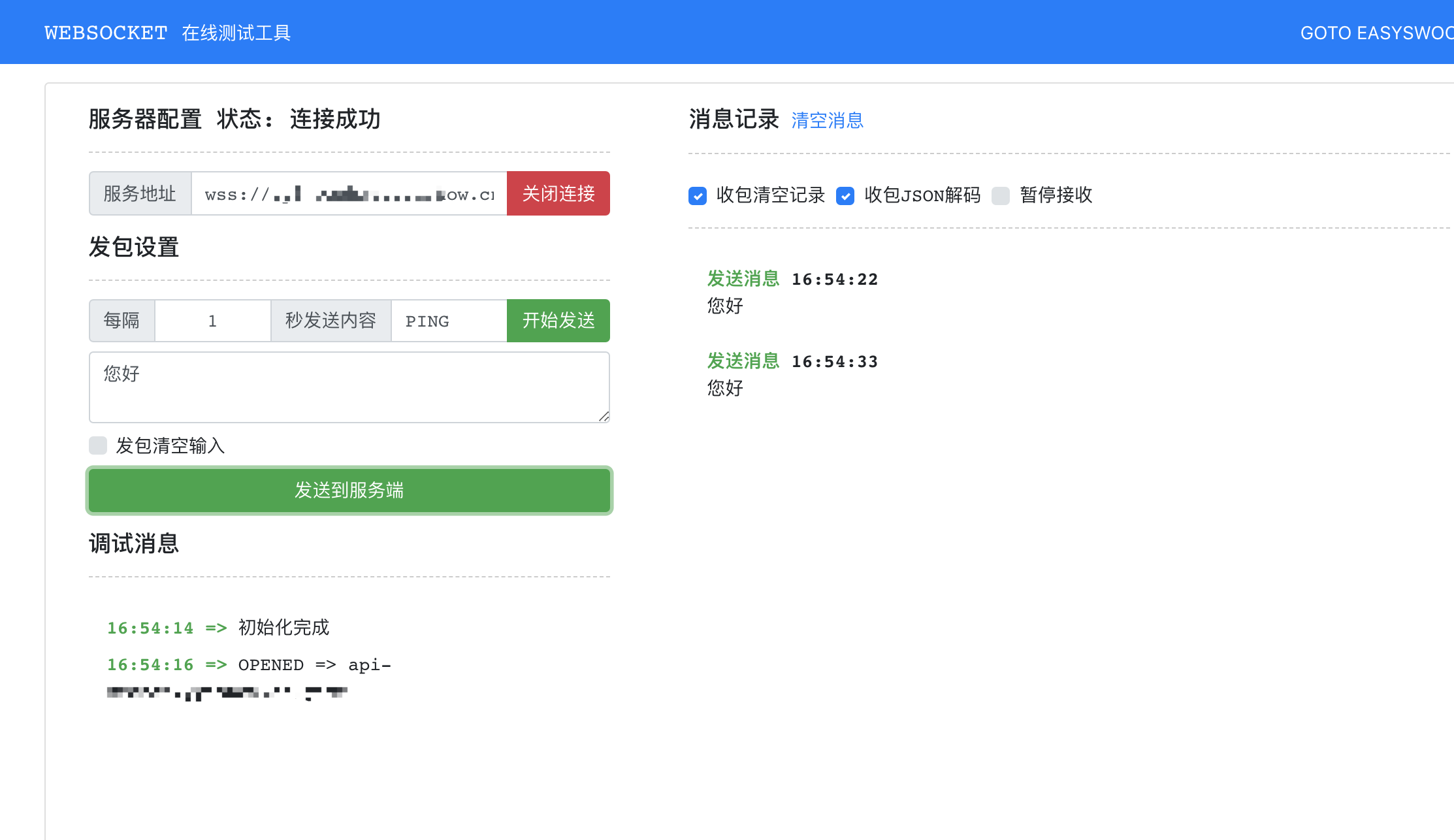Click the message textarea containing 您好
1454x840 pixels.
(x=349, y=387)
